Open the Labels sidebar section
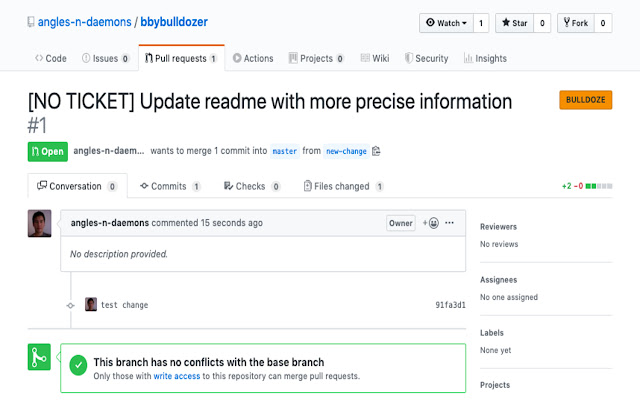The height and width of the screenshot is (400, 640). tap(492, 333)
